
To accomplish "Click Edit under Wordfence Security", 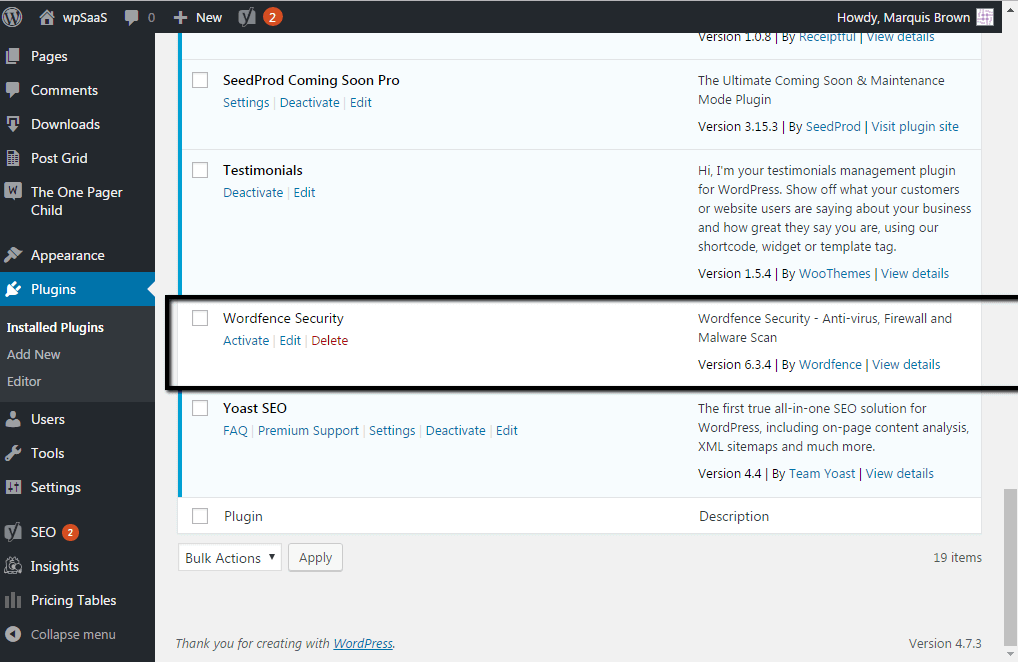I will pos(290,340).
